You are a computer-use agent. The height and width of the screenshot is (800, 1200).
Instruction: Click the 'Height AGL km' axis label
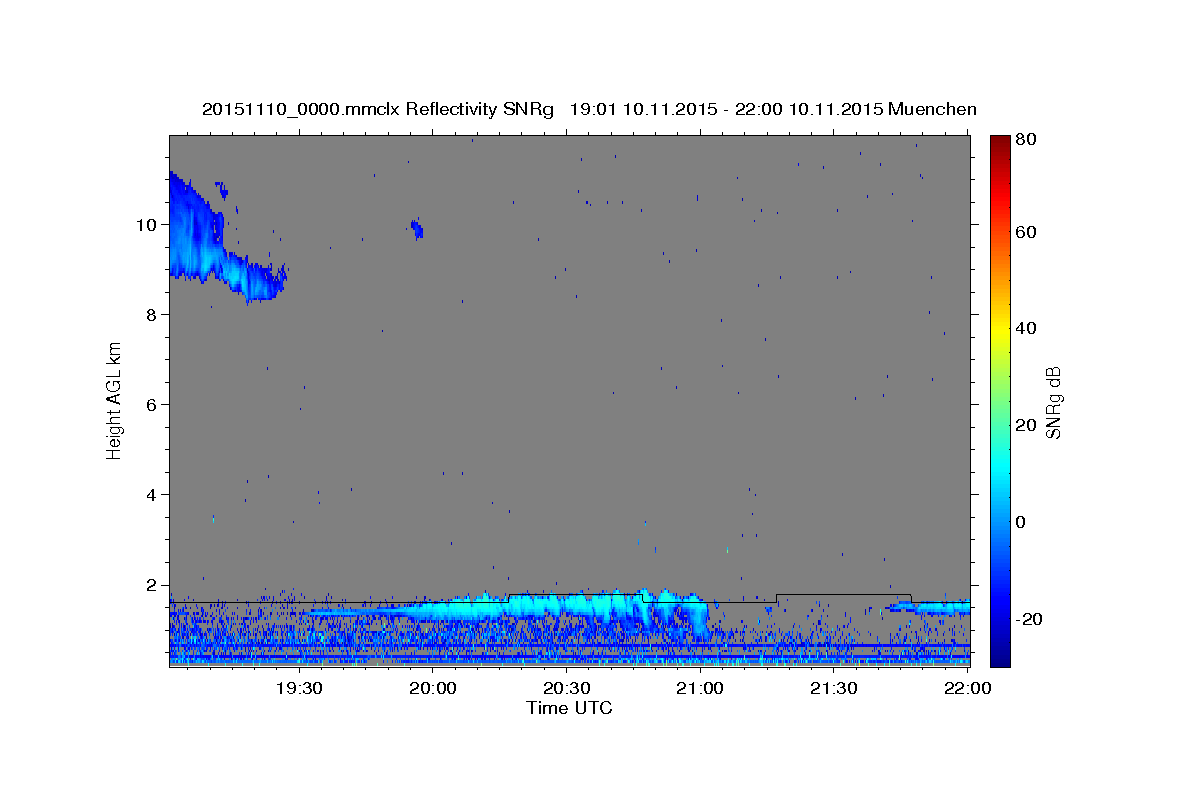pyautogui.click(x=115, y=400)
